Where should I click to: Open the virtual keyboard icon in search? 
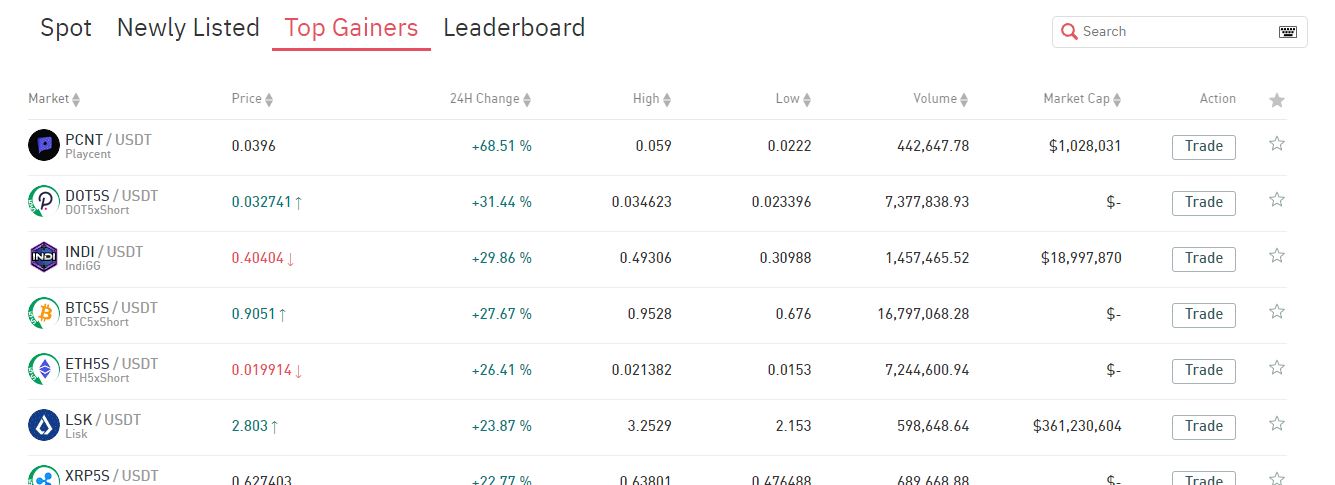(x=1288, y=32)
